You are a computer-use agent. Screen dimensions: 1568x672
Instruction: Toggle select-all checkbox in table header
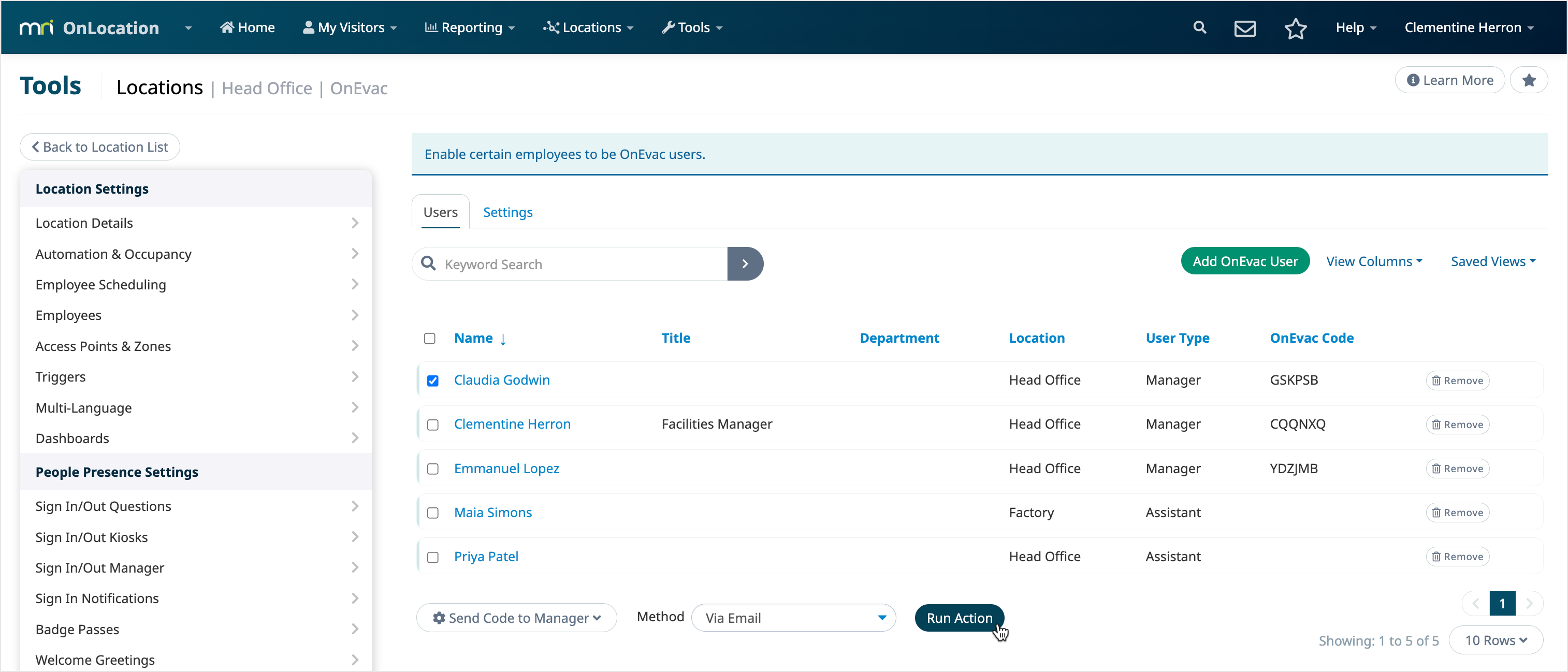[x=430, y=339]
